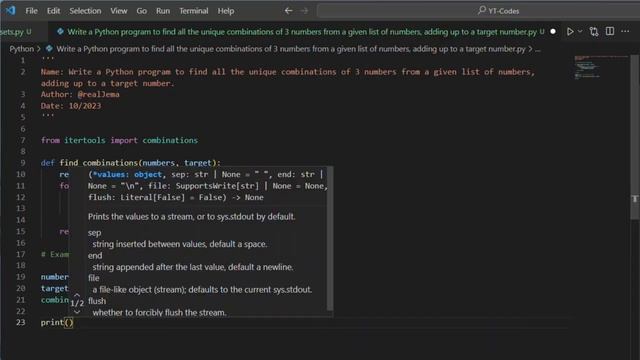Viewport: 640px width, 360px height.
Task: Click the signature help popup scrollbar
Action: 330,238
